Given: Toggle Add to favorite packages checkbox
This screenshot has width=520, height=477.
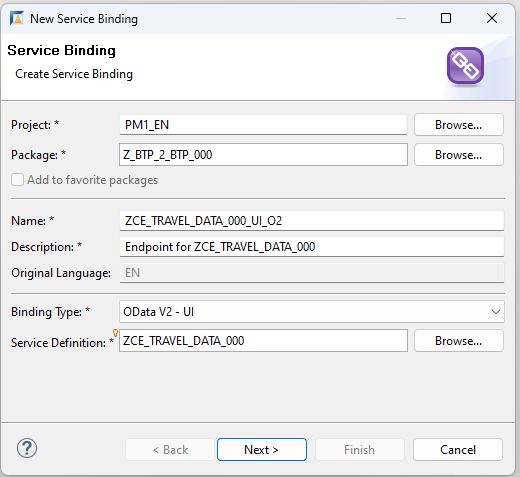Looking at the screenshot, I should coord(17,180).
